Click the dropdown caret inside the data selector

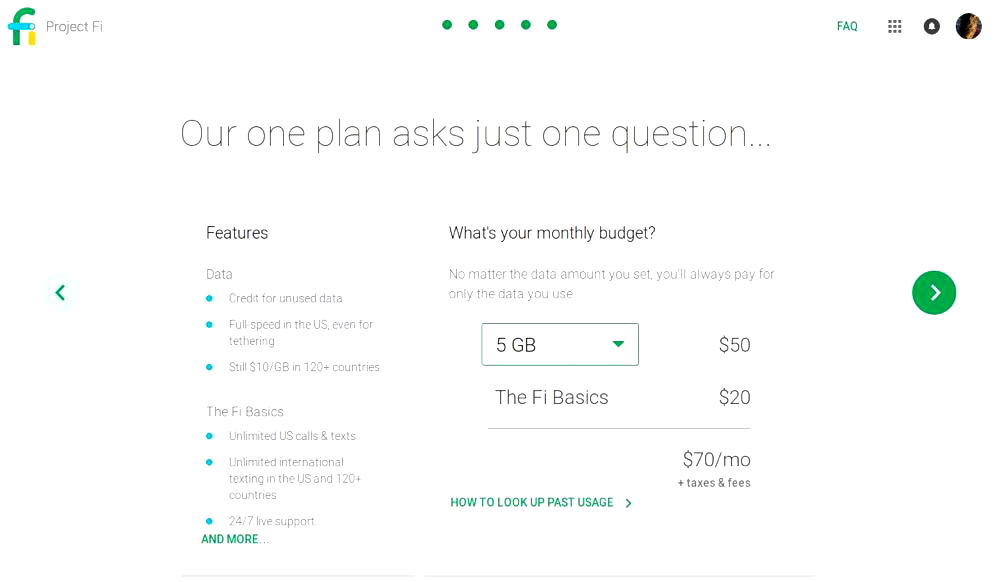[x=619, y=344]
